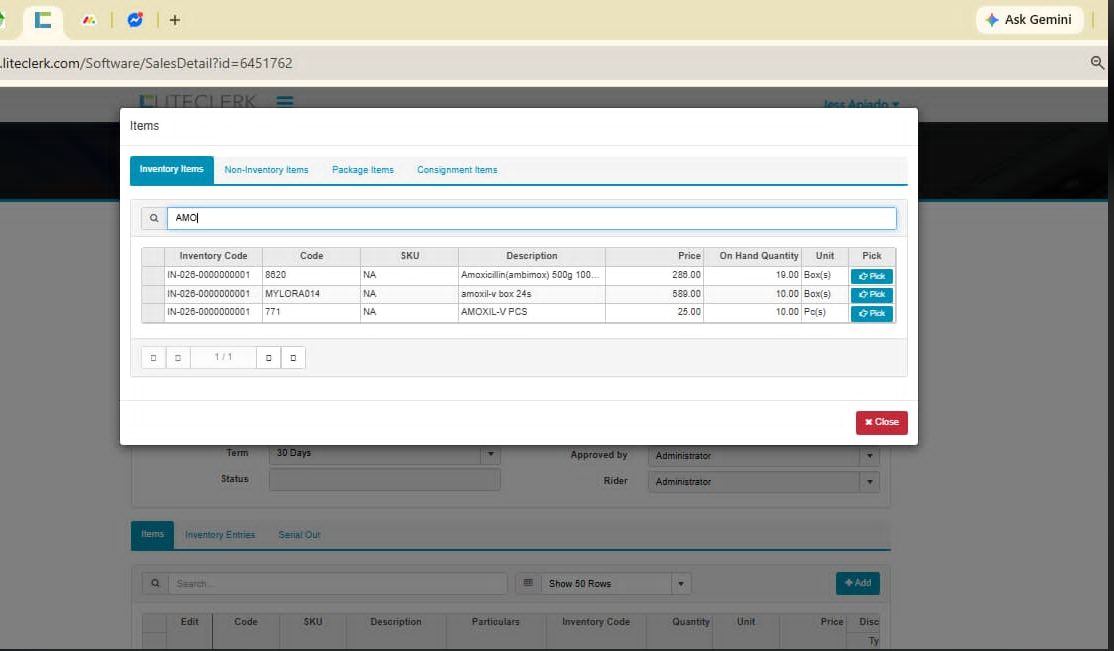Switch to the monday.com browser tab
1114x651 pixels.
[x=89, y=20]
